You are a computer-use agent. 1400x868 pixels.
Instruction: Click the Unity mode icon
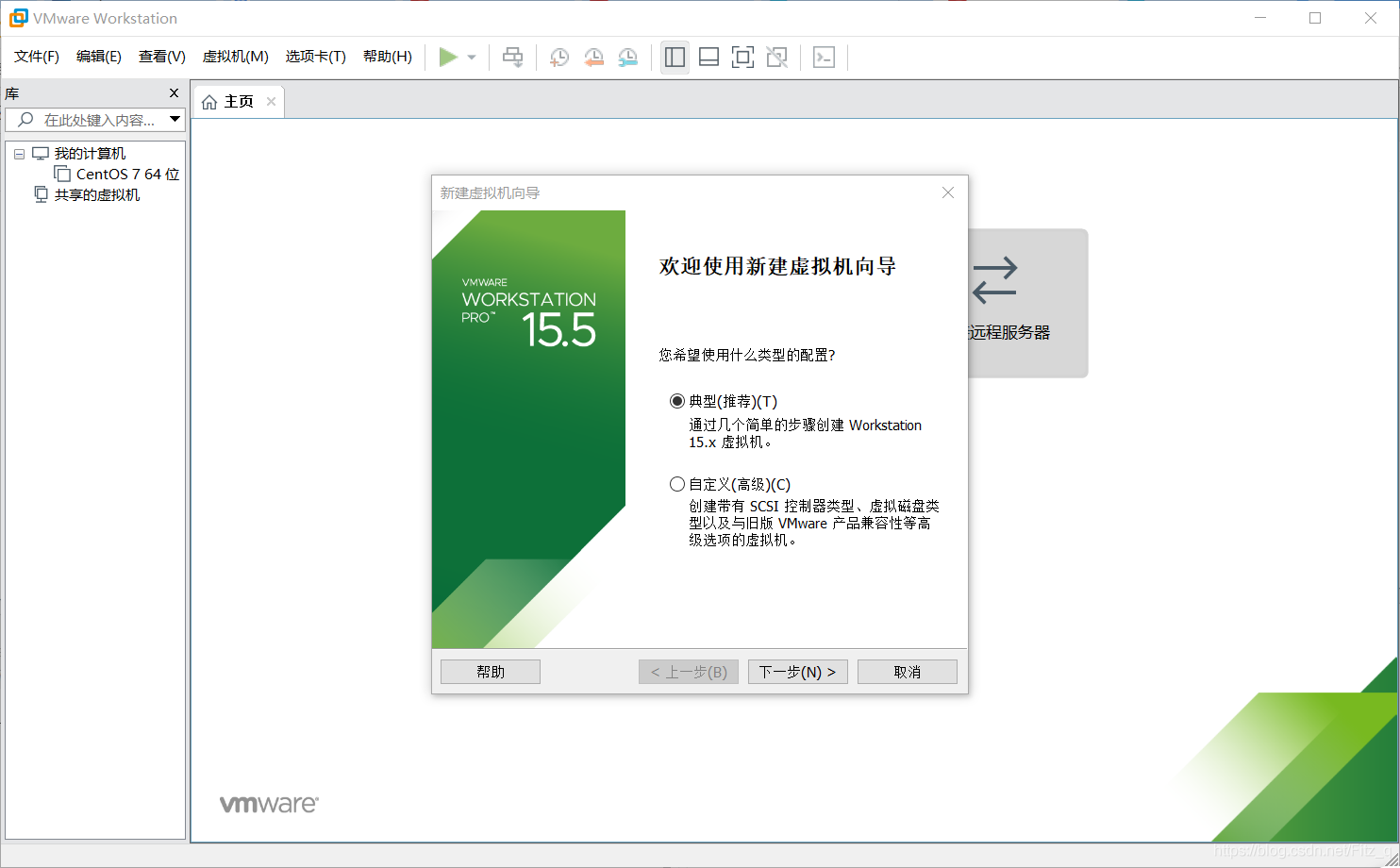(x=776, y=58)
